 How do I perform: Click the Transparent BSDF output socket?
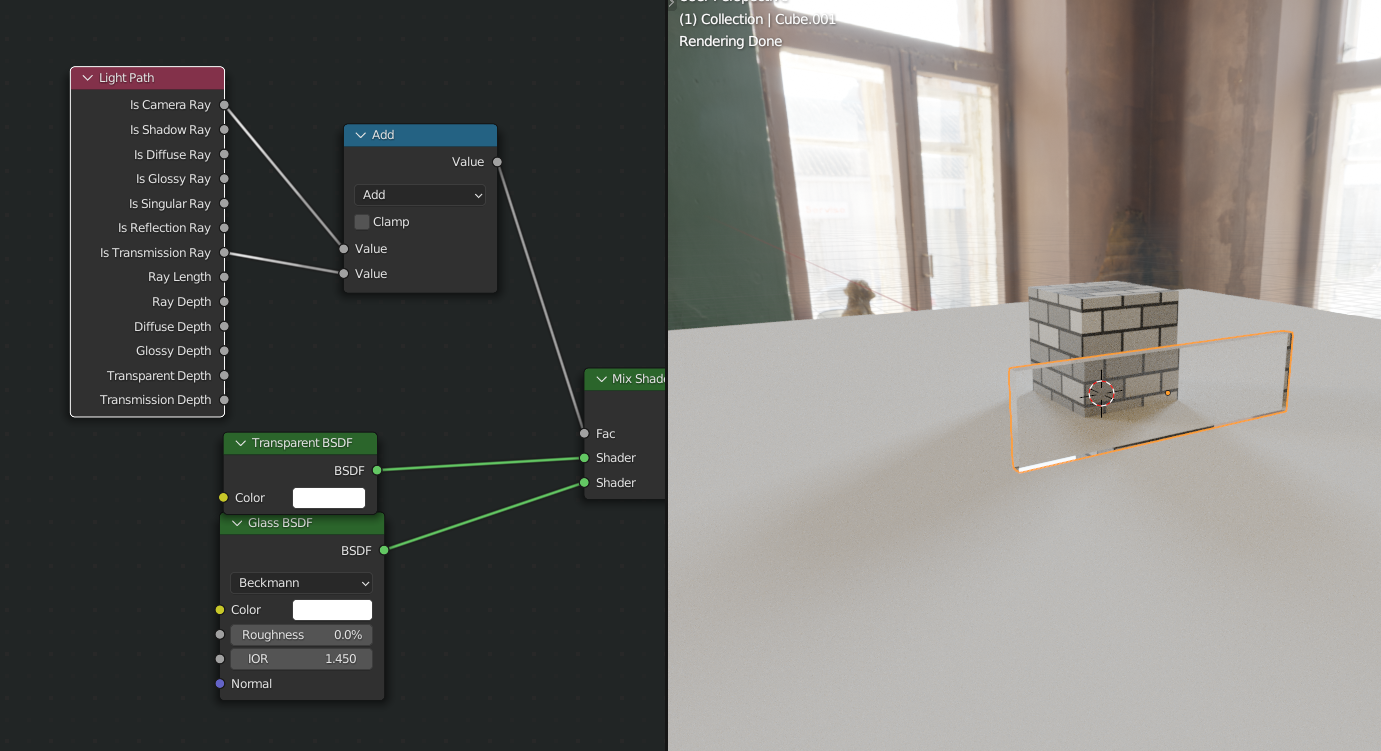pos(377,470)
